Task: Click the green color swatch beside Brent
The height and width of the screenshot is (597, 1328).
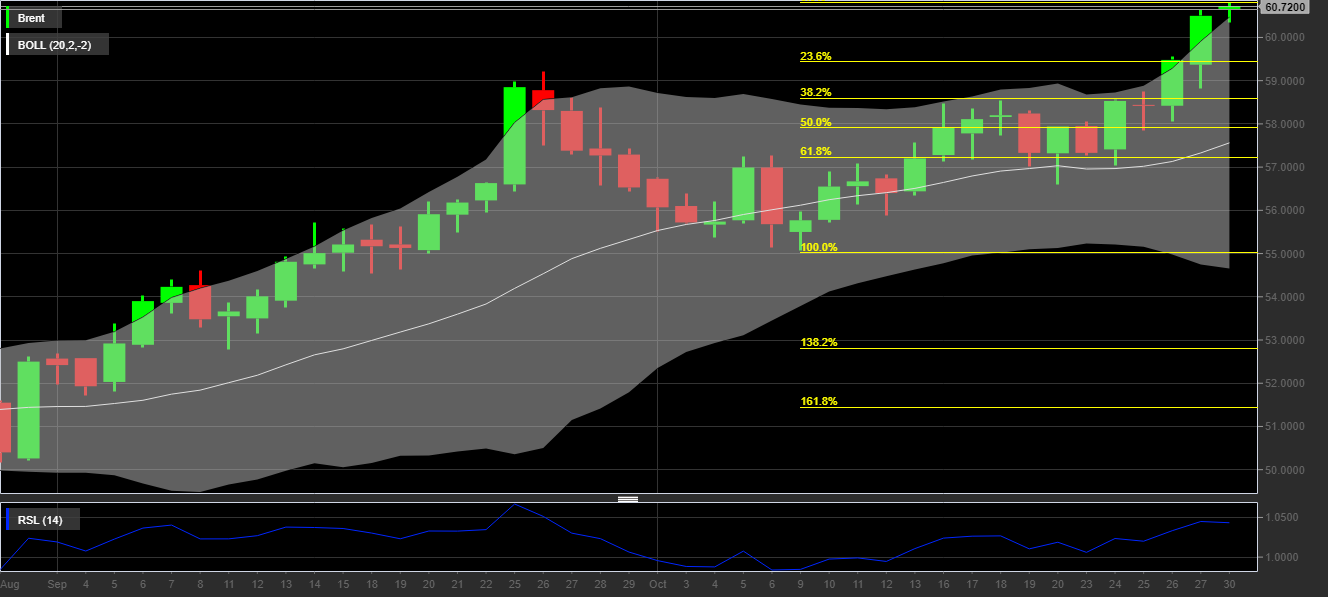Action: (x=8, y=18)
